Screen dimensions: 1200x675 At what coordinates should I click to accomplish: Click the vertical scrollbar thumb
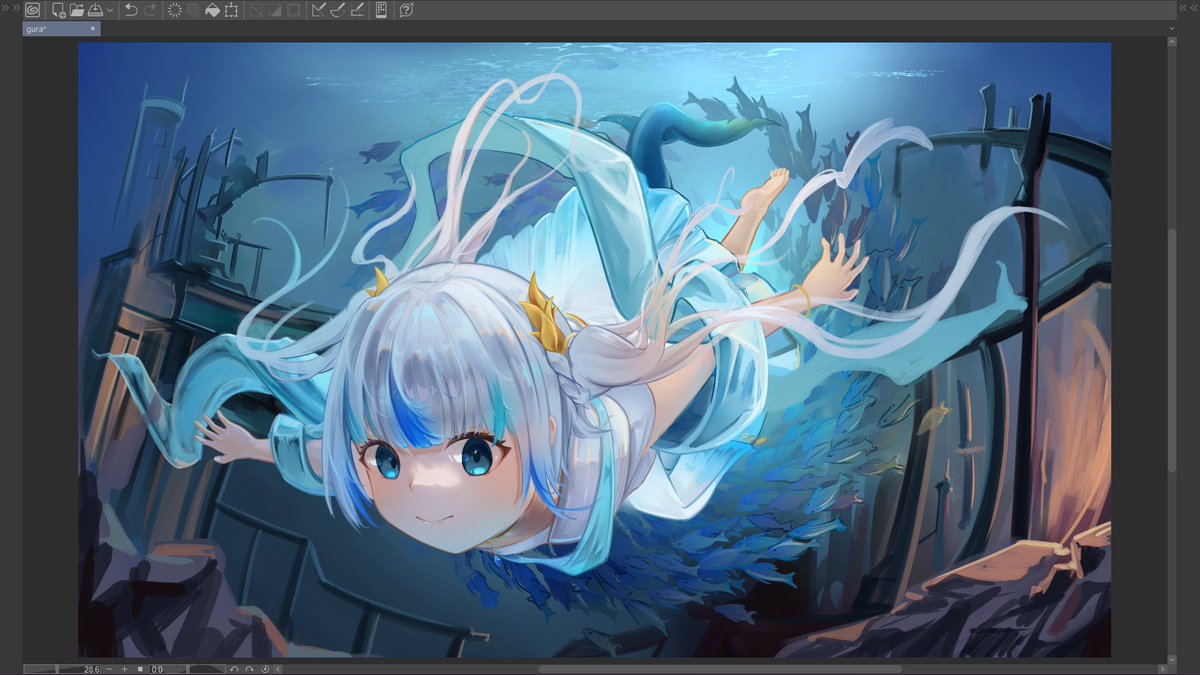[x=1172, y=350]
